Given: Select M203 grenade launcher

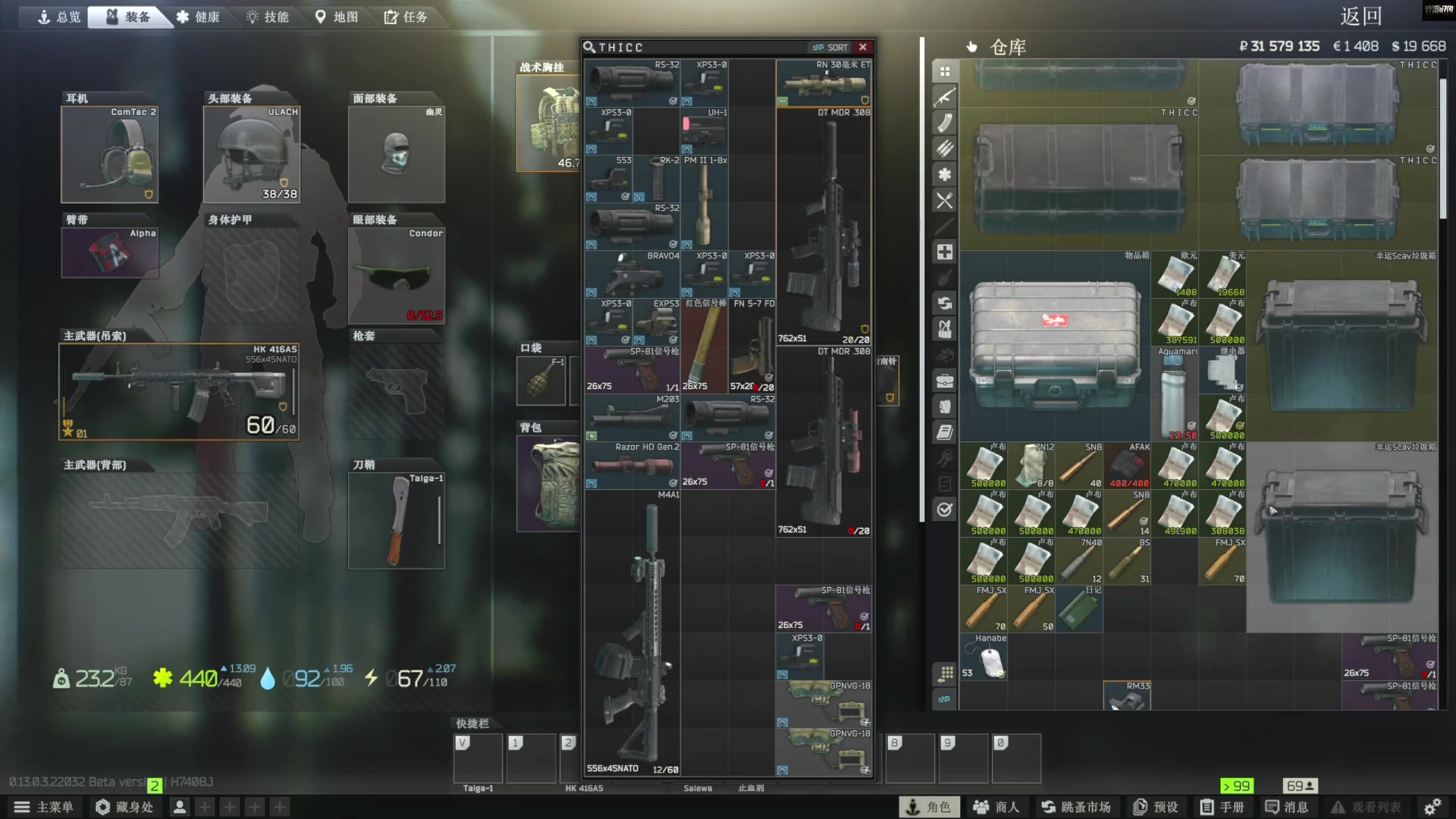Looking at the screenshot, I should (632, 417).
